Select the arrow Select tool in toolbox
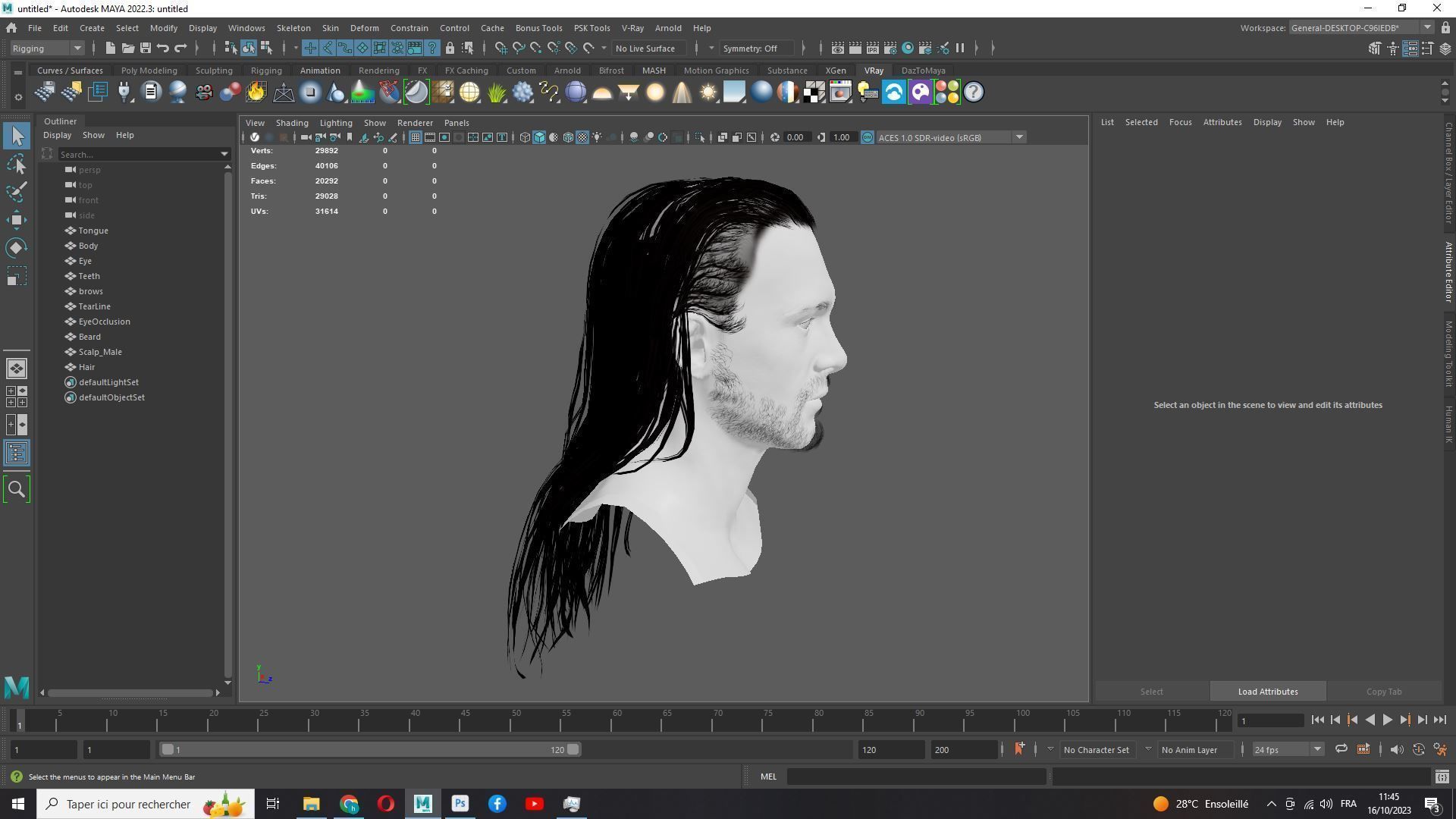1456x819 pixels. (x=17, y=136)
